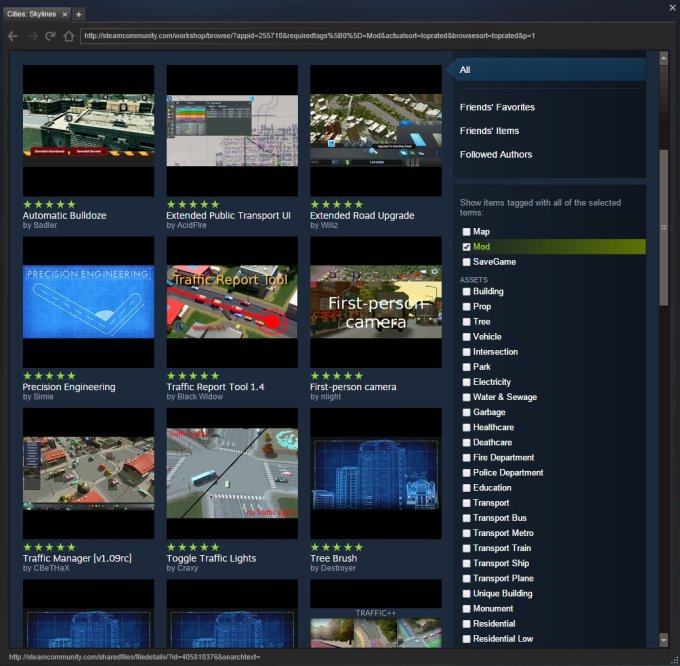Image resolution: width=680 pixels, height=666 pixels.
Task: Open Extended Road Upgrade thumbnail
Action: pos(376,131)
